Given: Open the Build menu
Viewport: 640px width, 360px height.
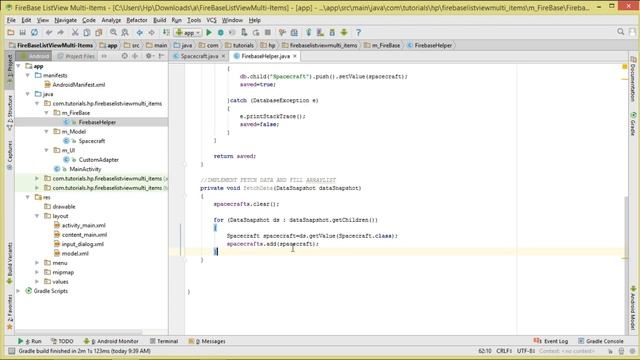Looking at the screenshot, I should coord(160,20).
